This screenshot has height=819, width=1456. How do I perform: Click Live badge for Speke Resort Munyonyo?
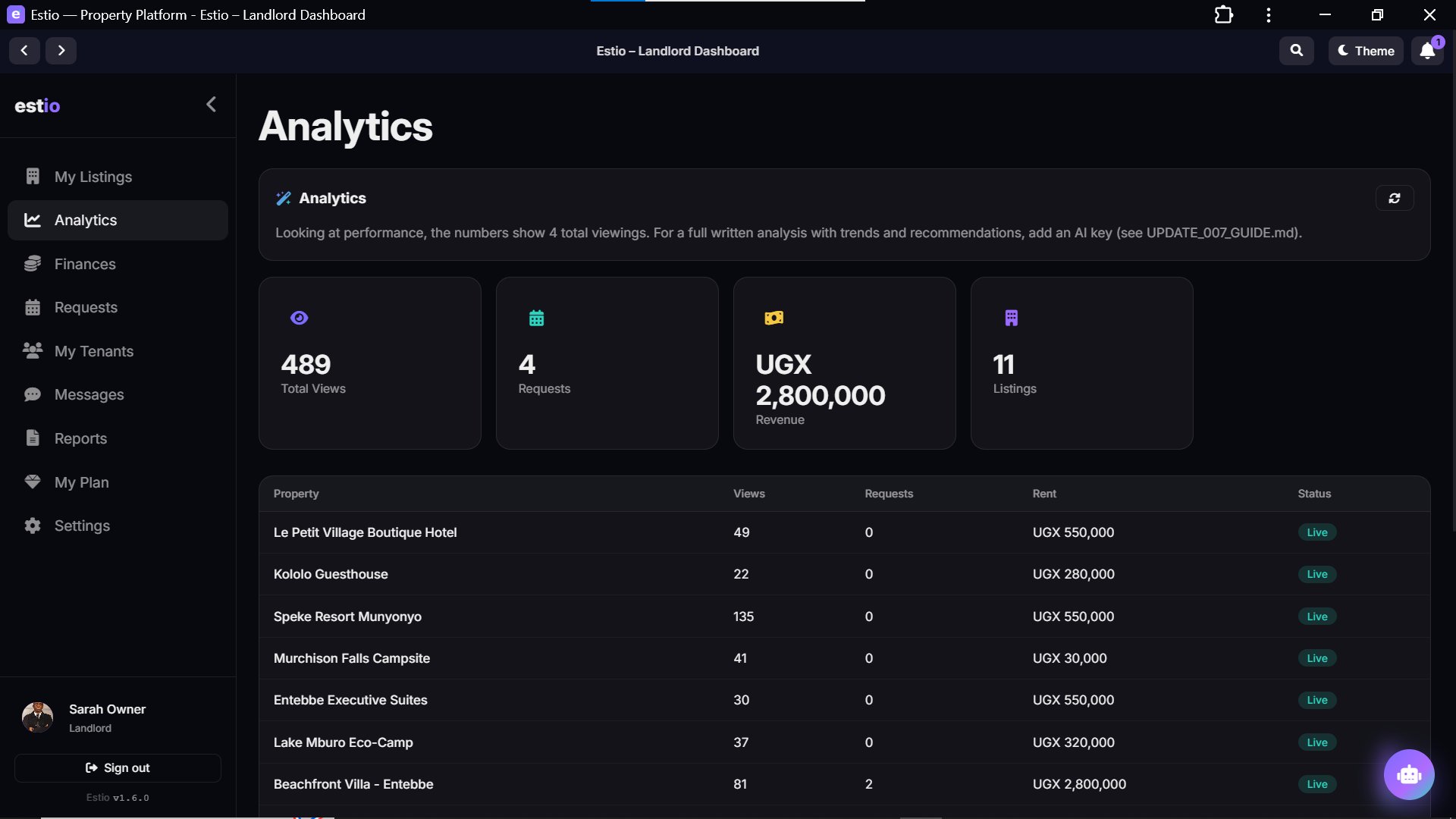point(1316,617)
